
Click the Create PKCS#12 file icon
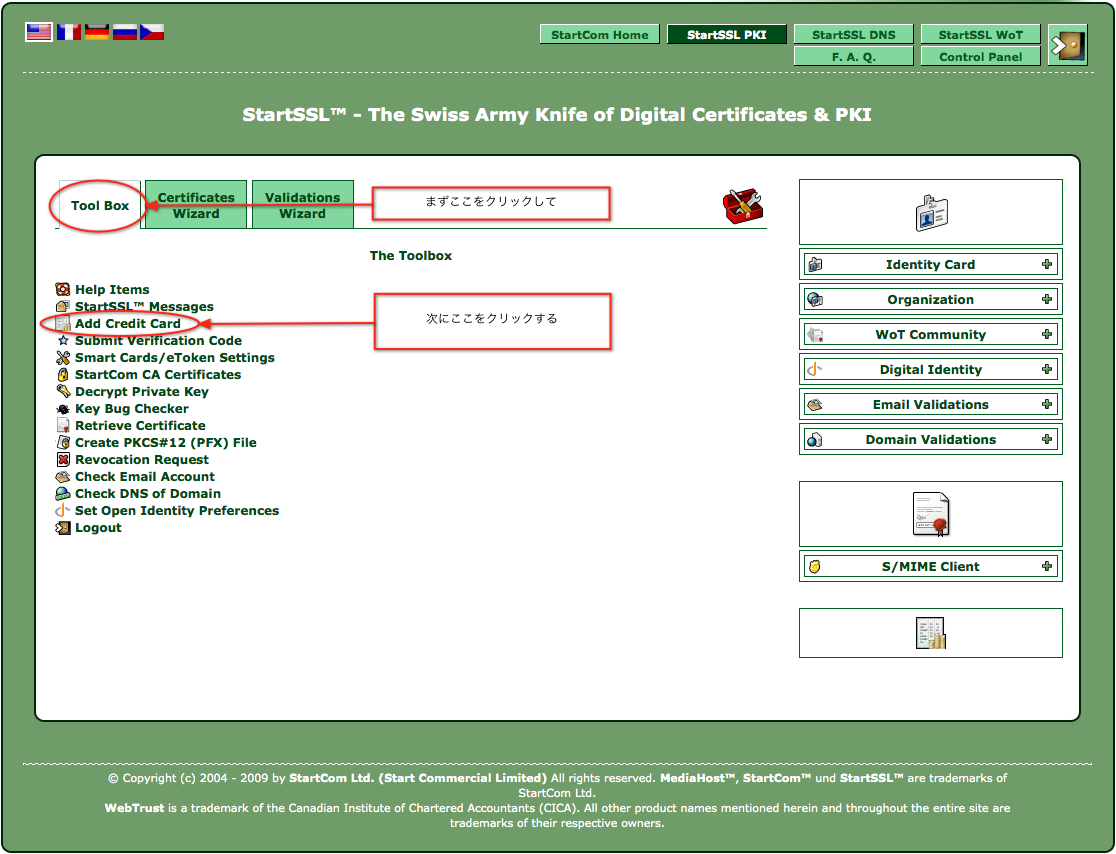pyautogui.click(x=63, y=442)
